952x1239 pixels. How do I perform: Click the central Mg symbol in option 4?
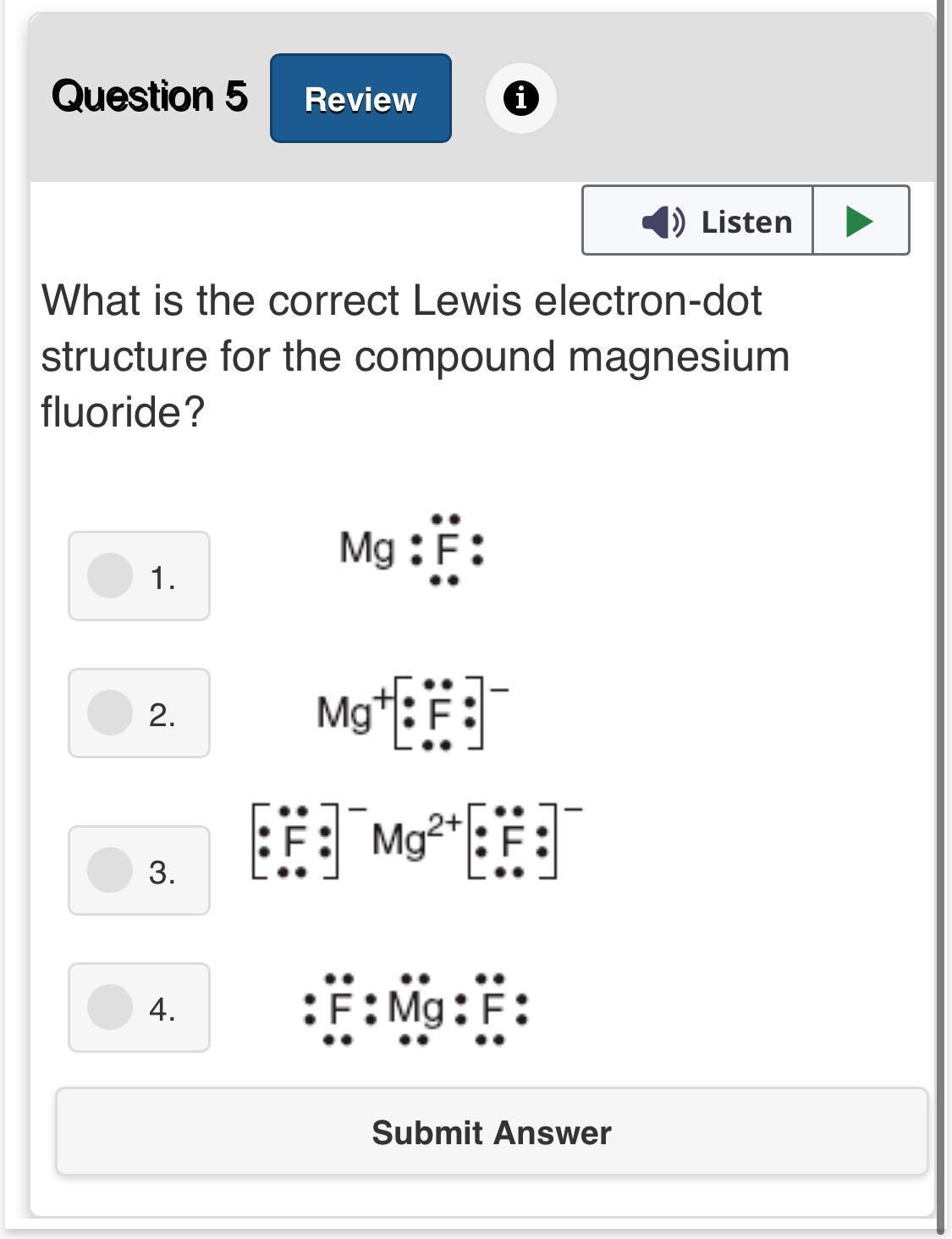415,1009
